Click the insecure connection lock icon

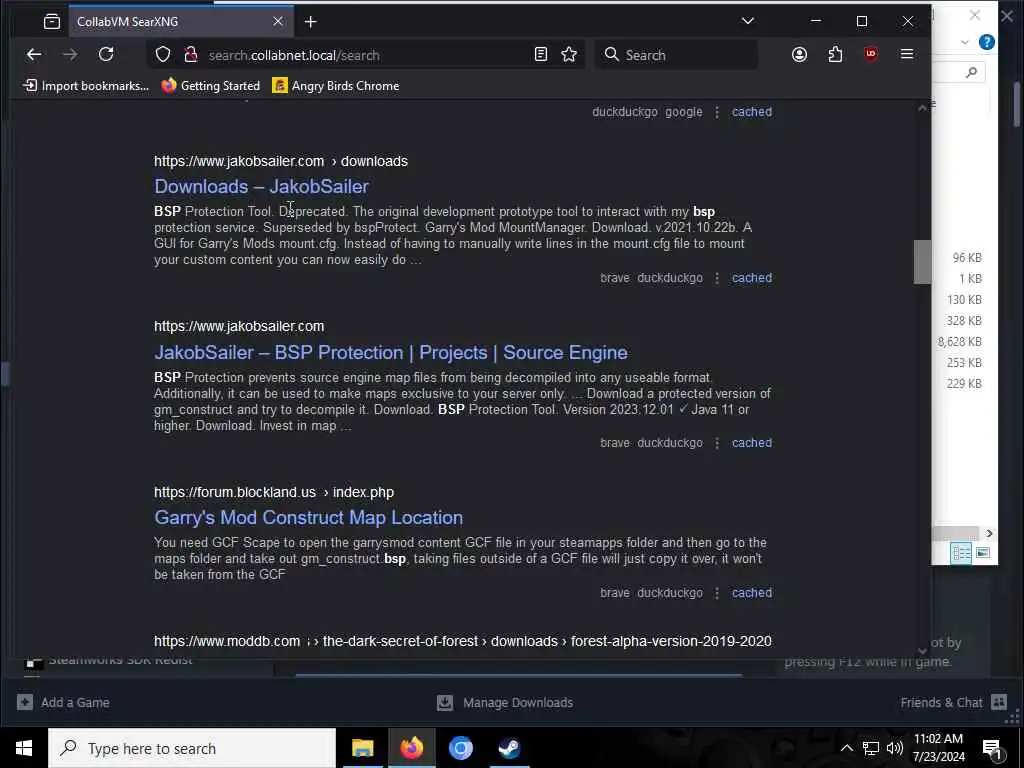click(x=191, y=55)
